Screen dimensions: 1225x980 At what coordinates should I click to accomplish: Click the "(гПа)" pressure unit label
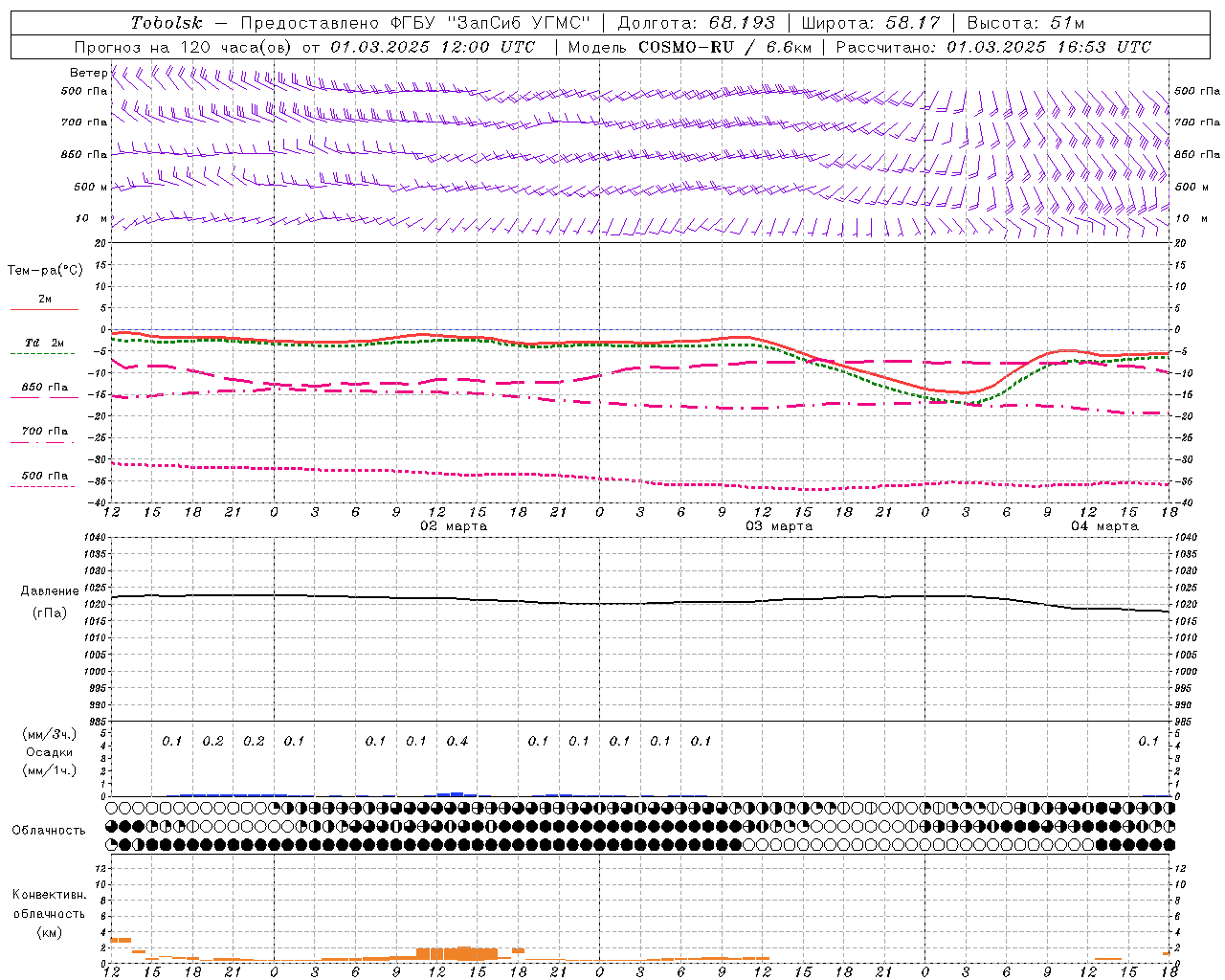[50, 613]
